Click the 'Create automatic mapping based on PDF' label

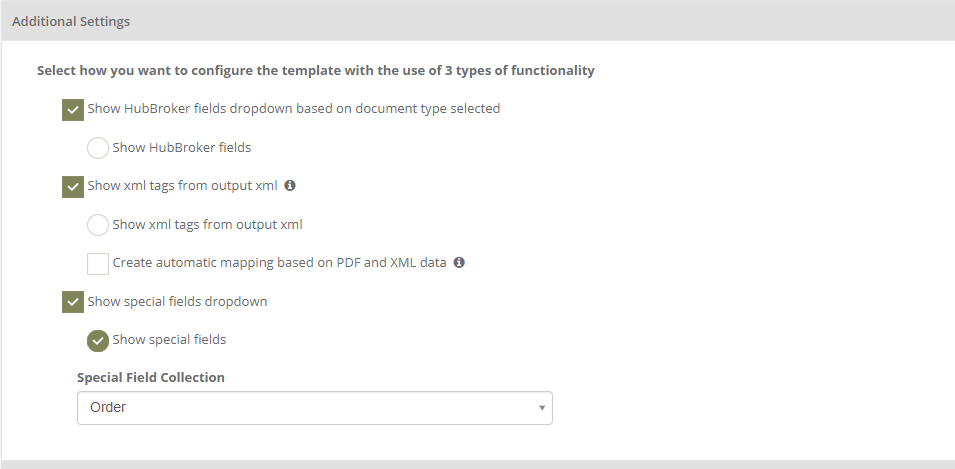coord(280,263)
